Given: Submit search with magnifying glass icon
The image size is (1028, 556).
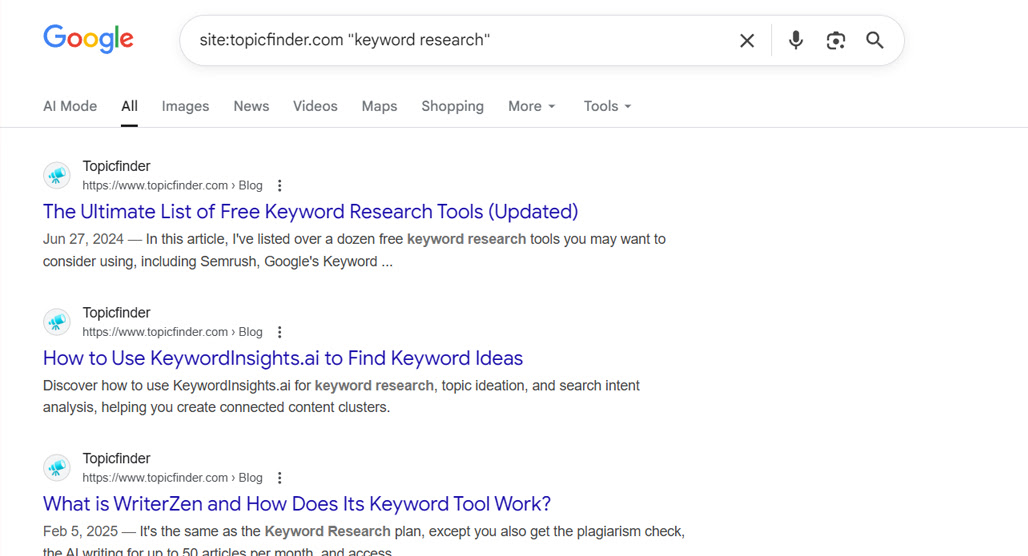Looking at the screenshot, I should click(875, 40).
